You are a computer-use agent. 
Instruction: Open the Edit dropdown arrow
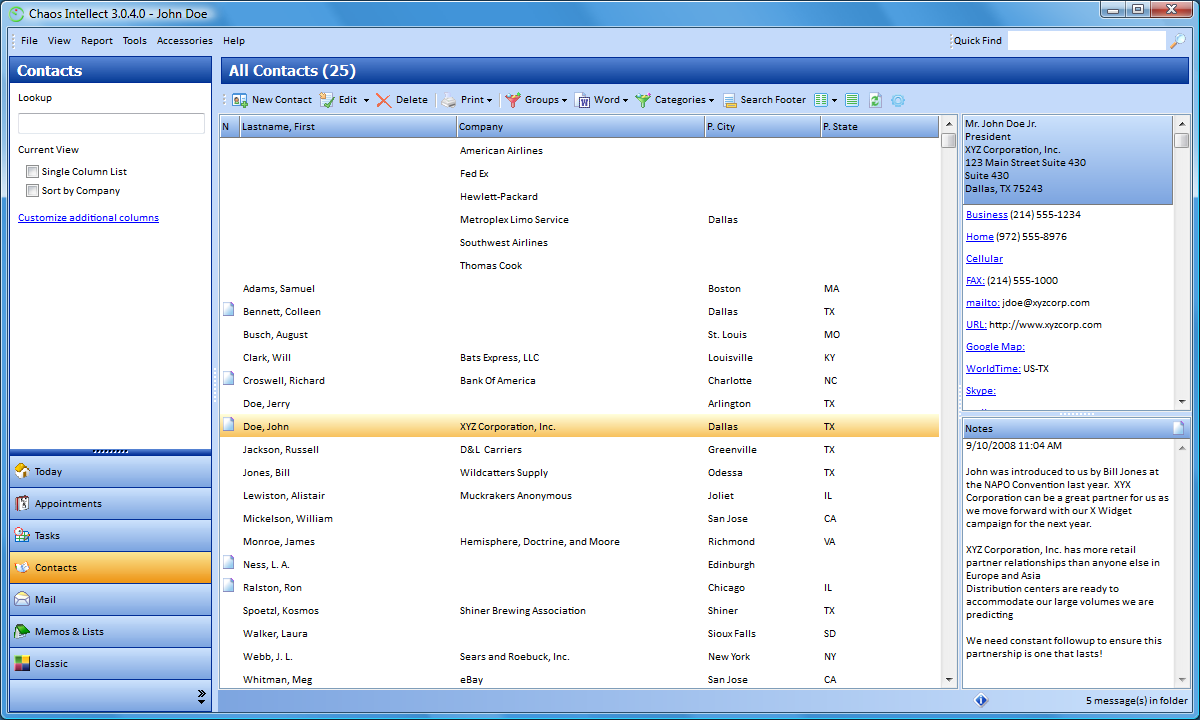pyautogui.click(x=366, y=101)
